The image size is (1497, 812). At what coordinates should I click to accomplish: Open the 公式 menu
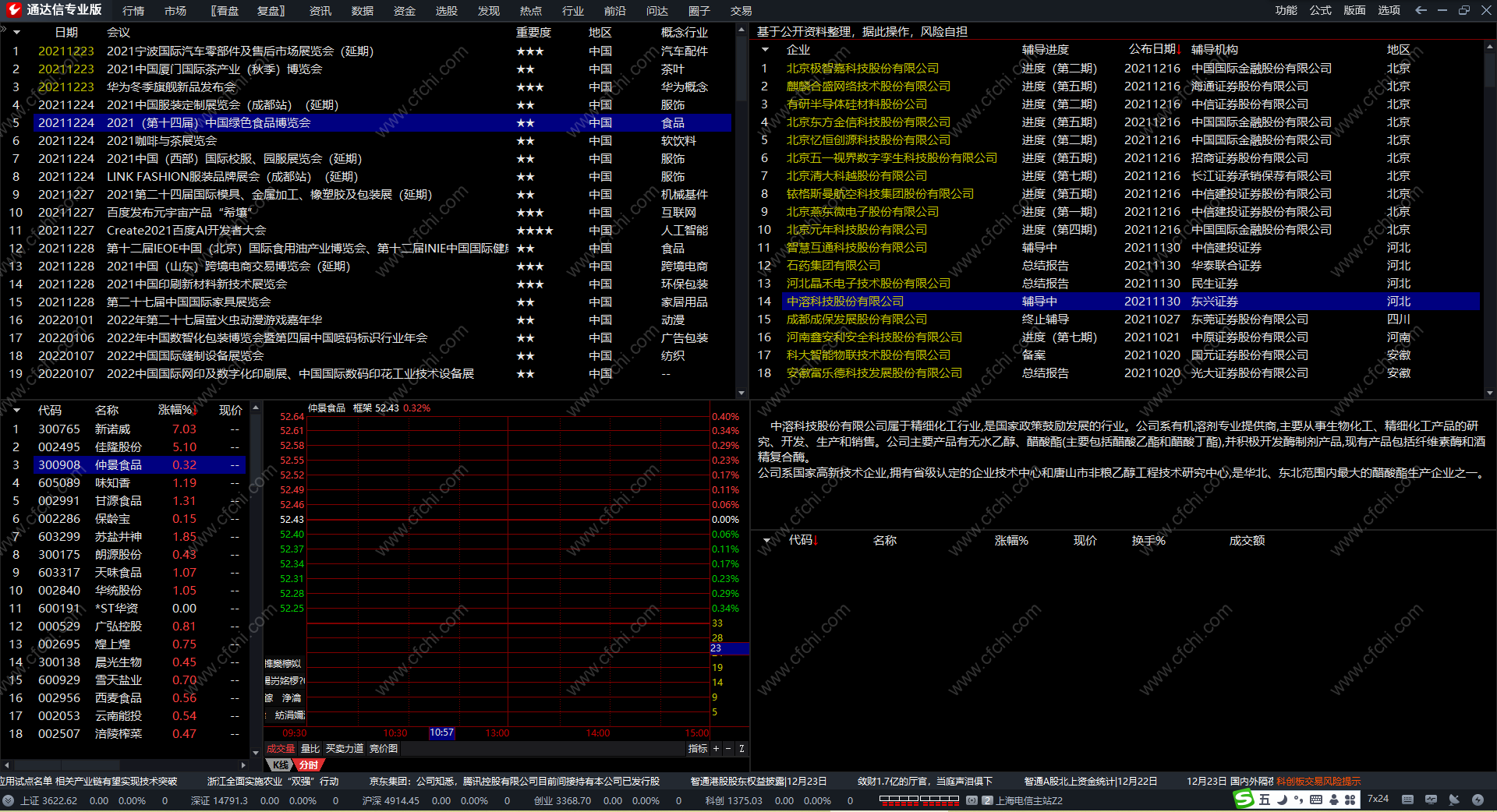[x=1321, y=10]
